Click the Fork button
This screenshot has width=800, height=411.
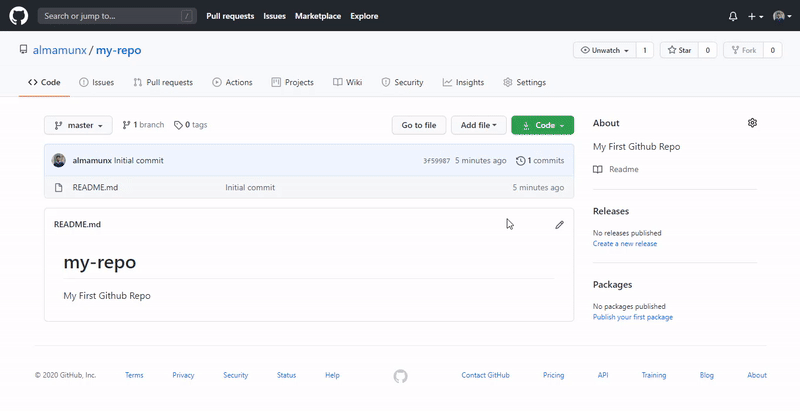[743, 50]
